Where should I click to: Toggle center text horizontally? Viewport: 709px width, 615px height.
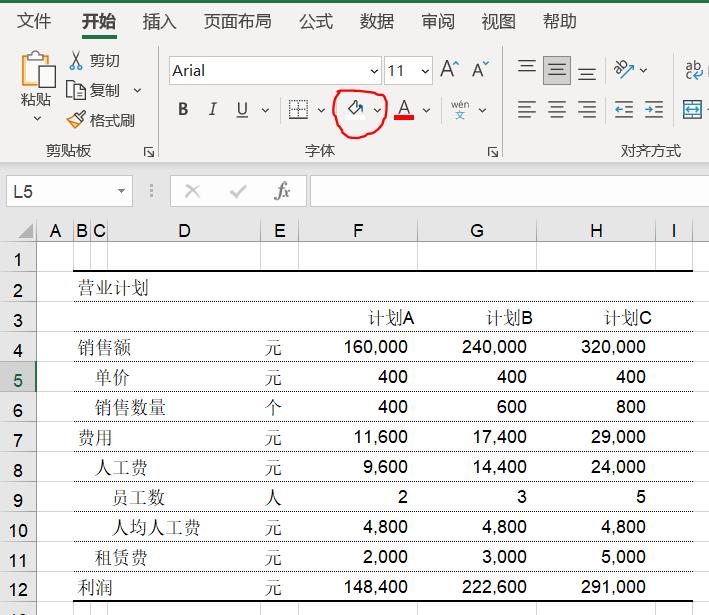[557, 109]
